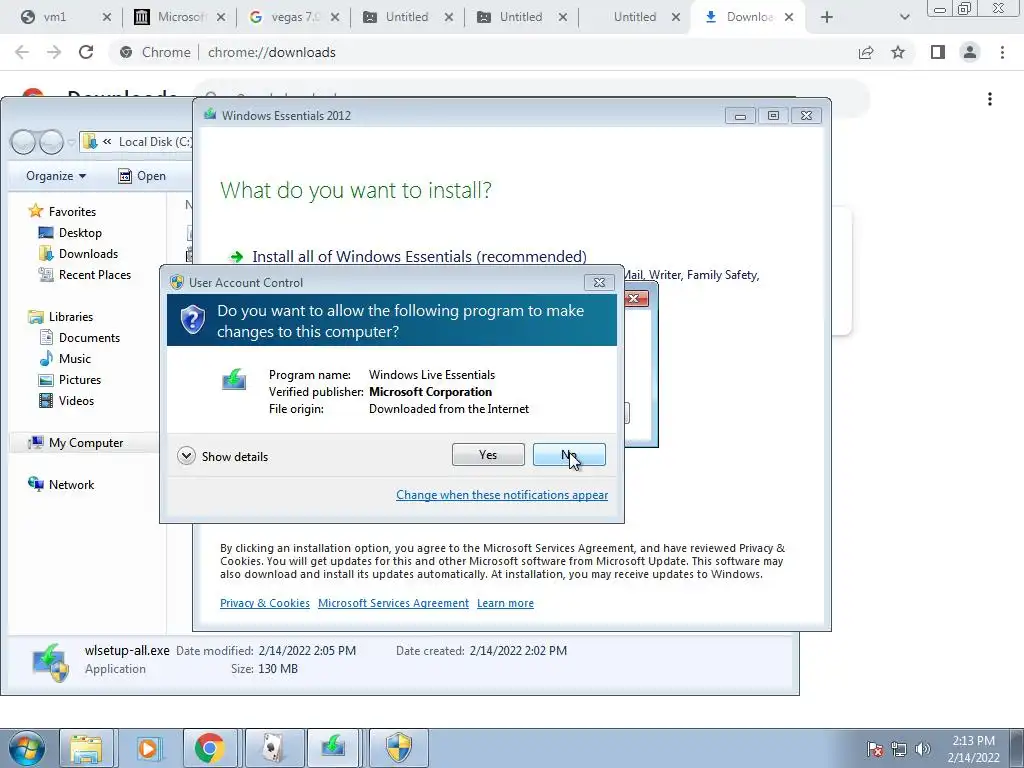Click Windows Essentials installer taskbar icon
1024x768 pixels.
(x=334, y=748)
